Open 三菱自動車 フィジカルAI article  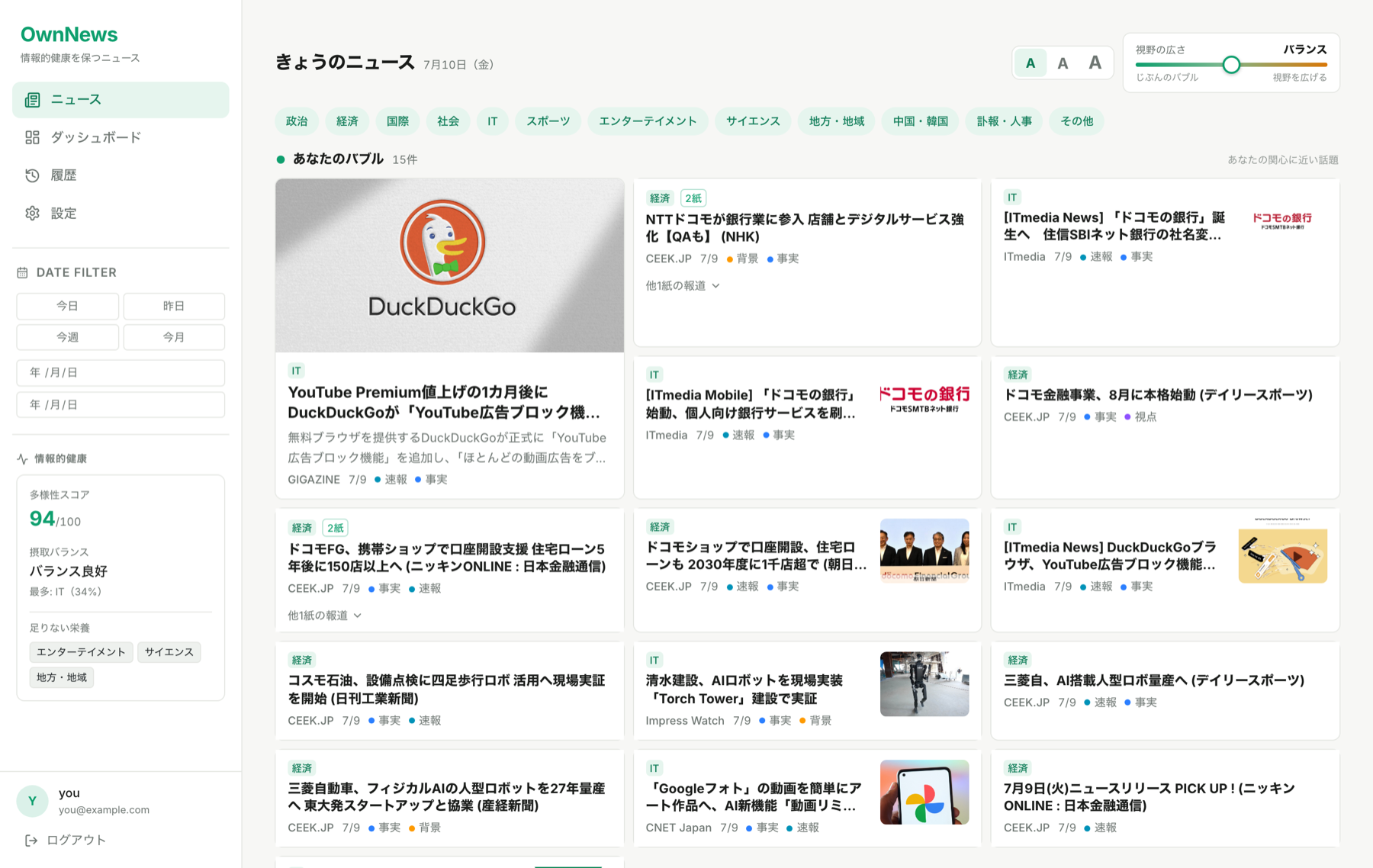[446, 797]
